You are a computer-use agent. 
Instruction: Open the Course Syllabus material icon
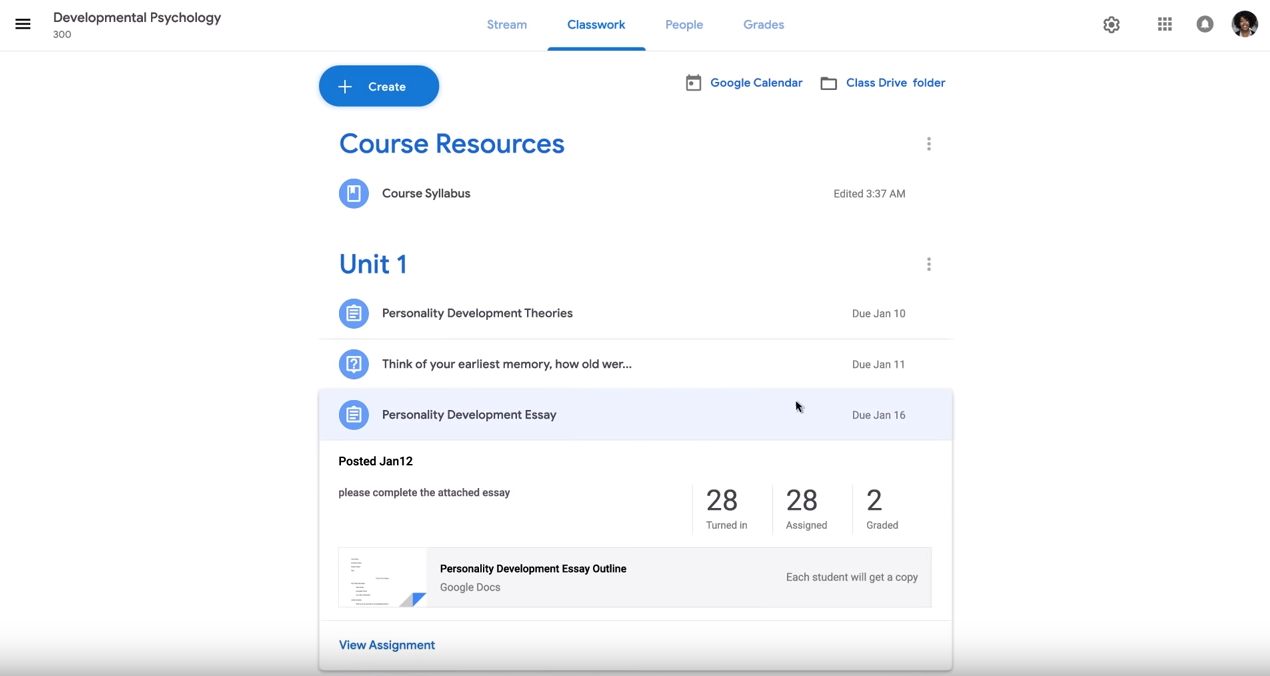click(353, 193)
